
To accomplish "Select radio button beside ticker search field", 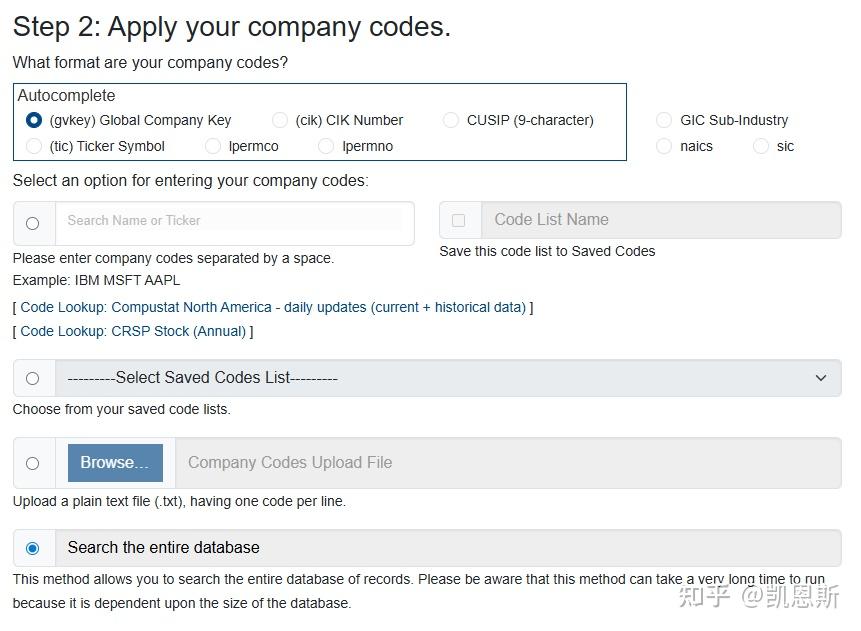I will click(x=33, y=223).
